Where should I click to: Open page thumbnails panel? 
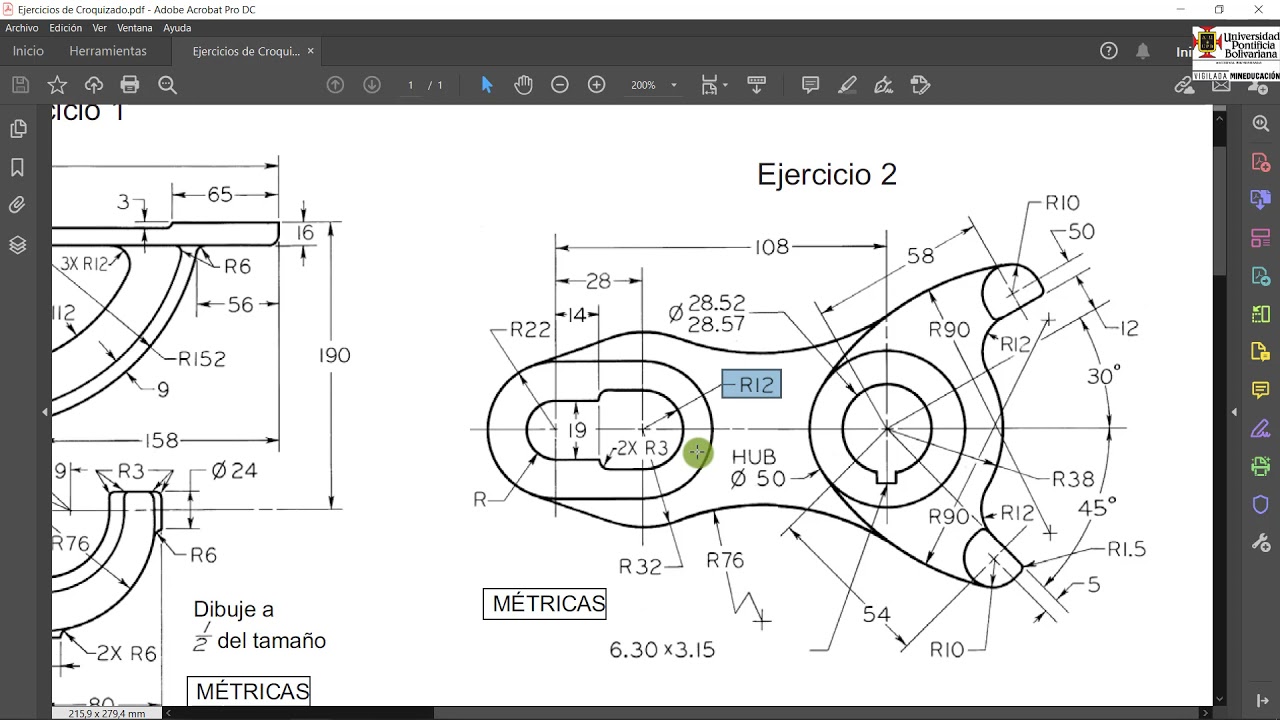(x=17, y=129)
